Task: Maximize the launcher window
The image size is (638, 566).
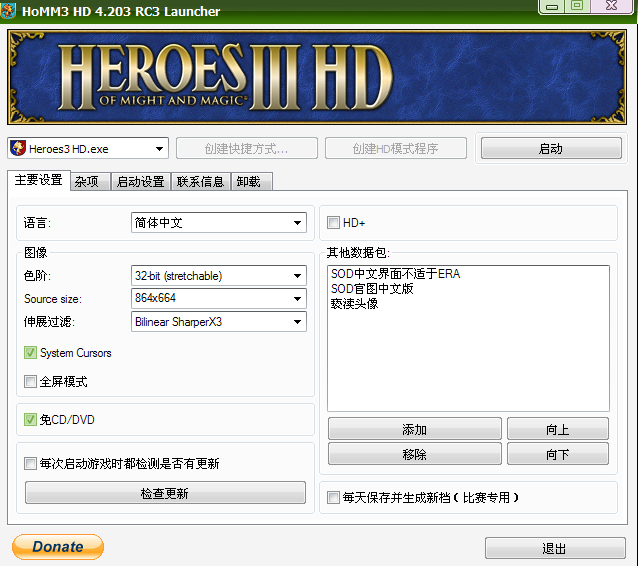Action: click(x=577, y=6)
